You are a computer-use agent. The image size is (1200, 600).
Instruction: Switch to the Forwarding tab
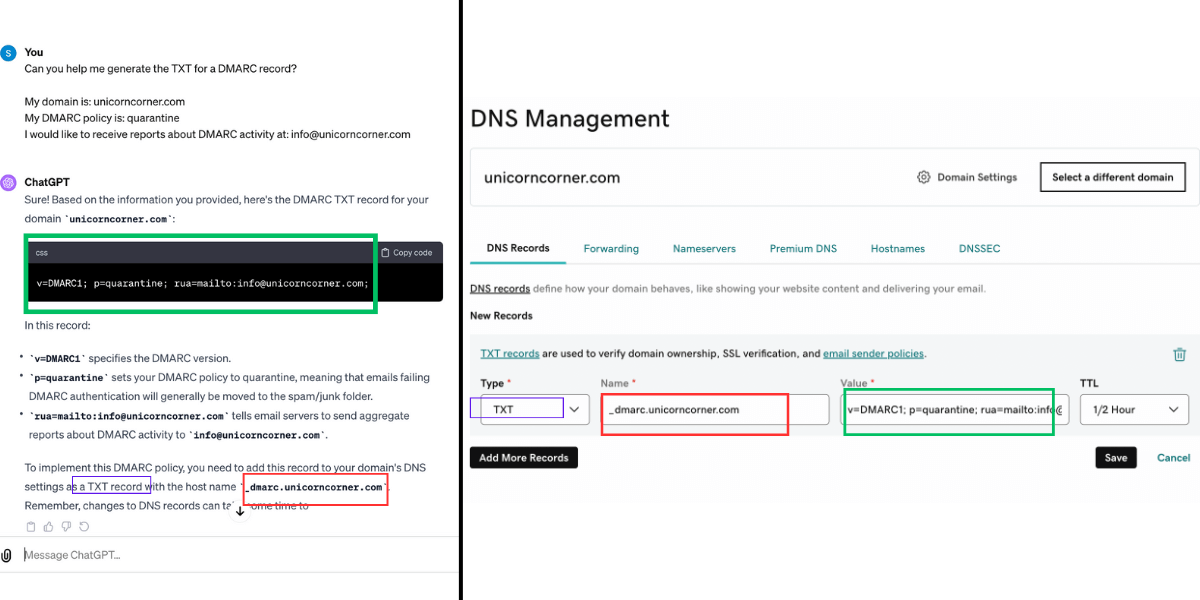611,248
